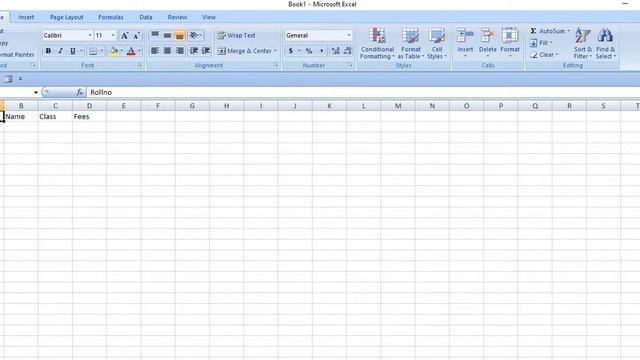The height and width of the screenshot is (360, 640).
Task: Apply accounting dollar format
Action: [291, 51]
